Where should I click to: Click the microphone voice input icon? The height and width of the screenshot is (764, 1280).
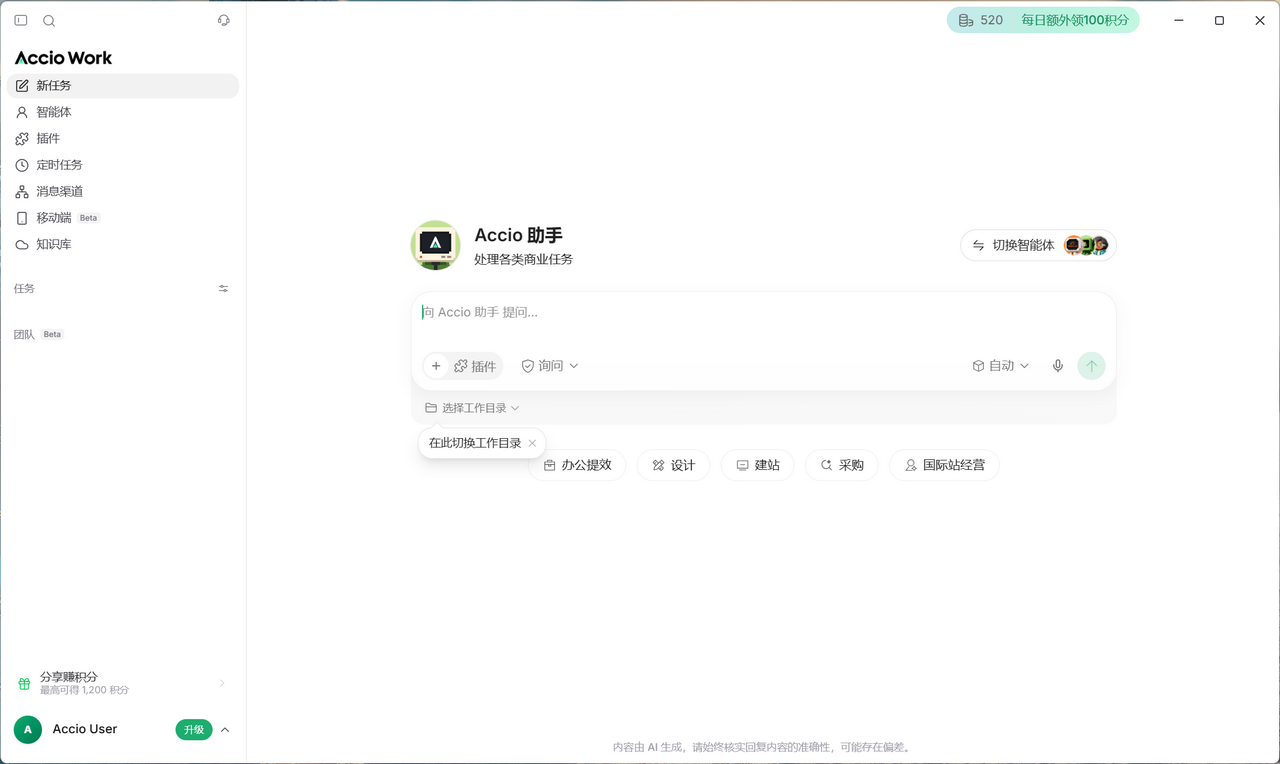(1058, 366)
